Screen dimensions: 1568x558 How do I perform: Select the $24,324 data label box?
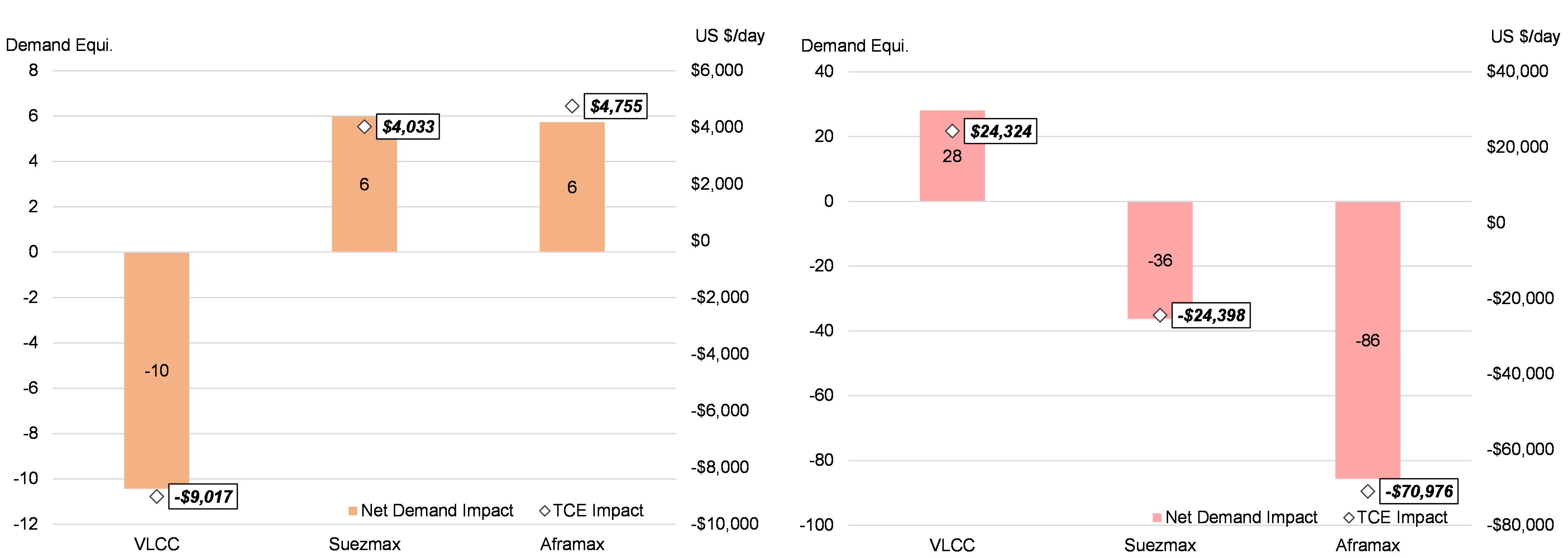click(1001, 131)
